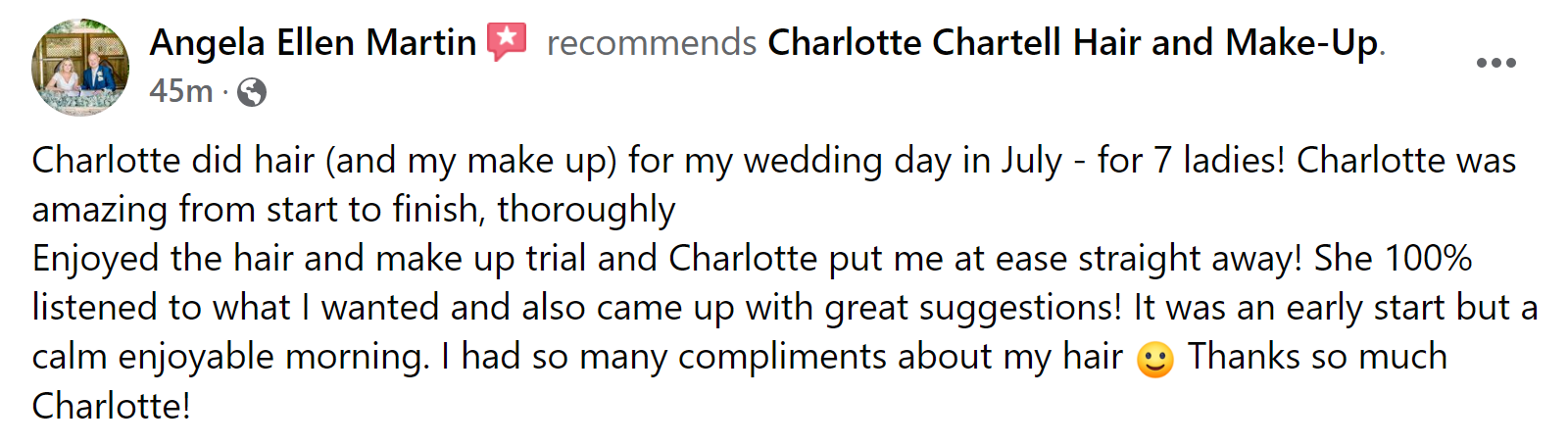Open Angela Ellen Martin's profile name link
Image resolution: width=1568 pixels, height=445 pixels.
[313, 42]
